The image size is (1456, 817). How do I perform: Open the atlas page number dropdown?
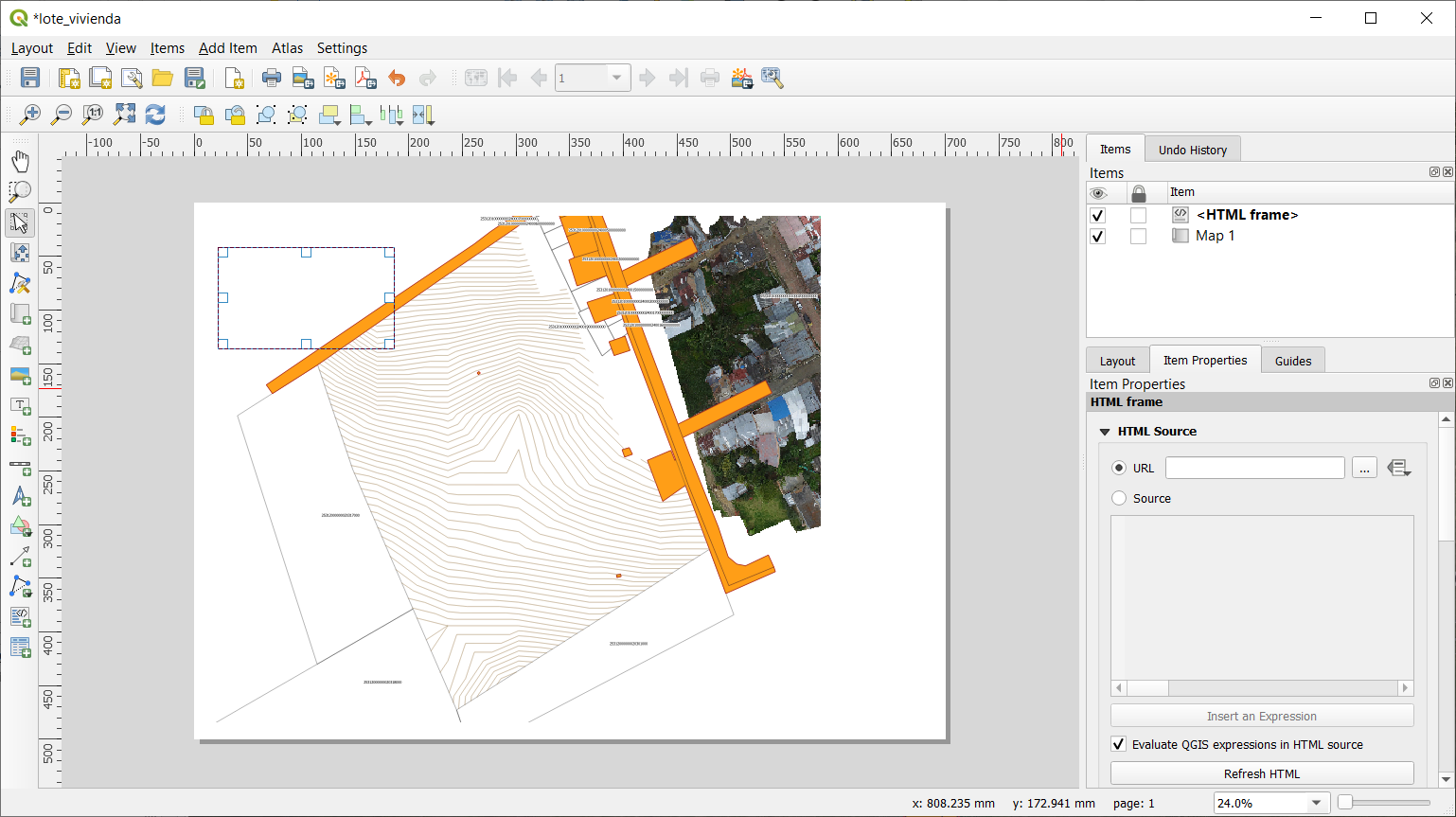[x=616, y=78]
